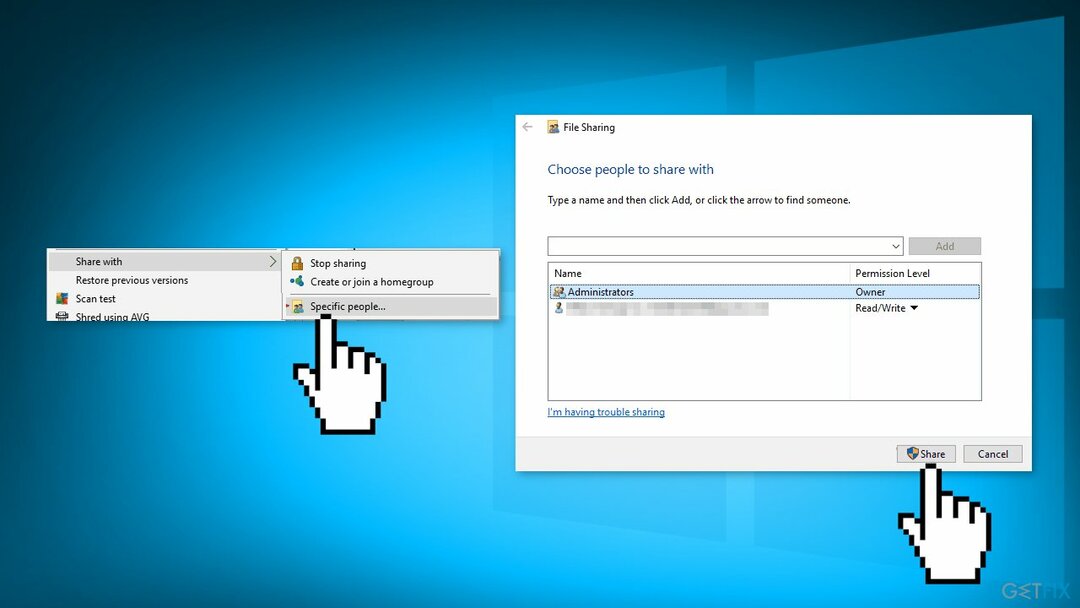The width and height of the screenshot is (1080, 608).
Task: Click the Administrators group icon in the list
Action: point(559,292)
